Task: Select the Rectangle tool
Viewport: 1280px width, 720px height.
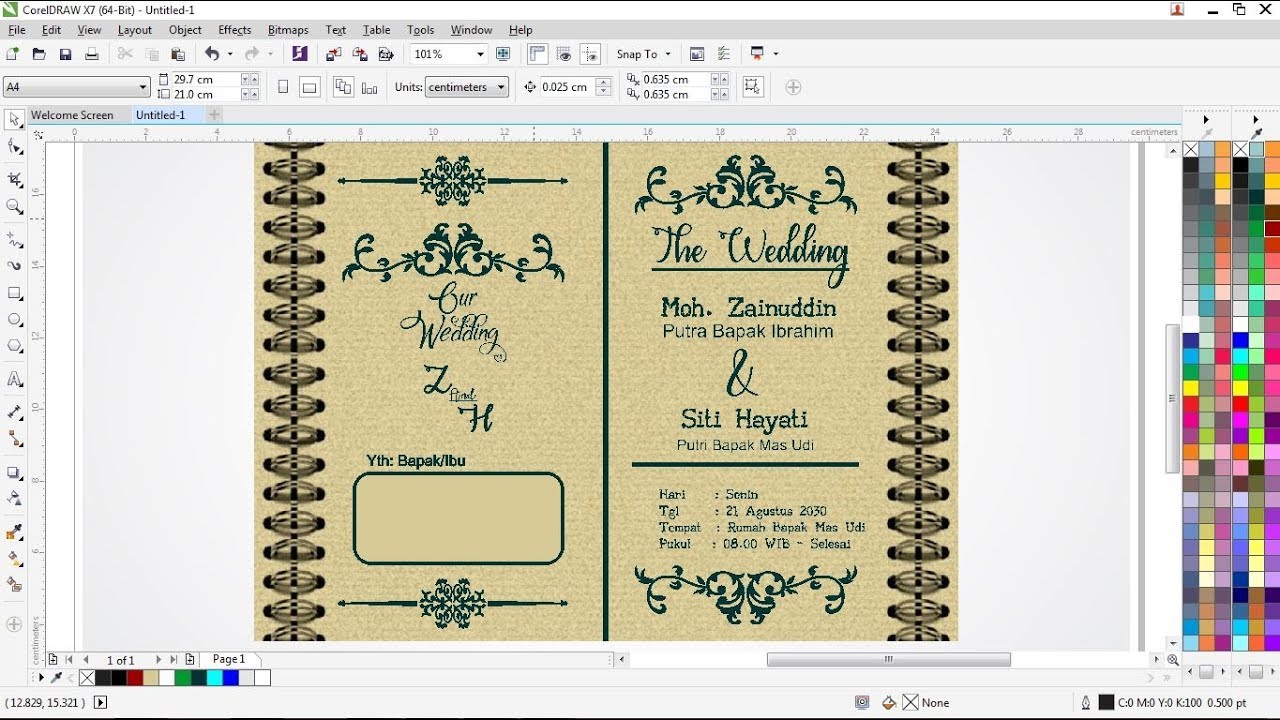Action: coord(14,294)
